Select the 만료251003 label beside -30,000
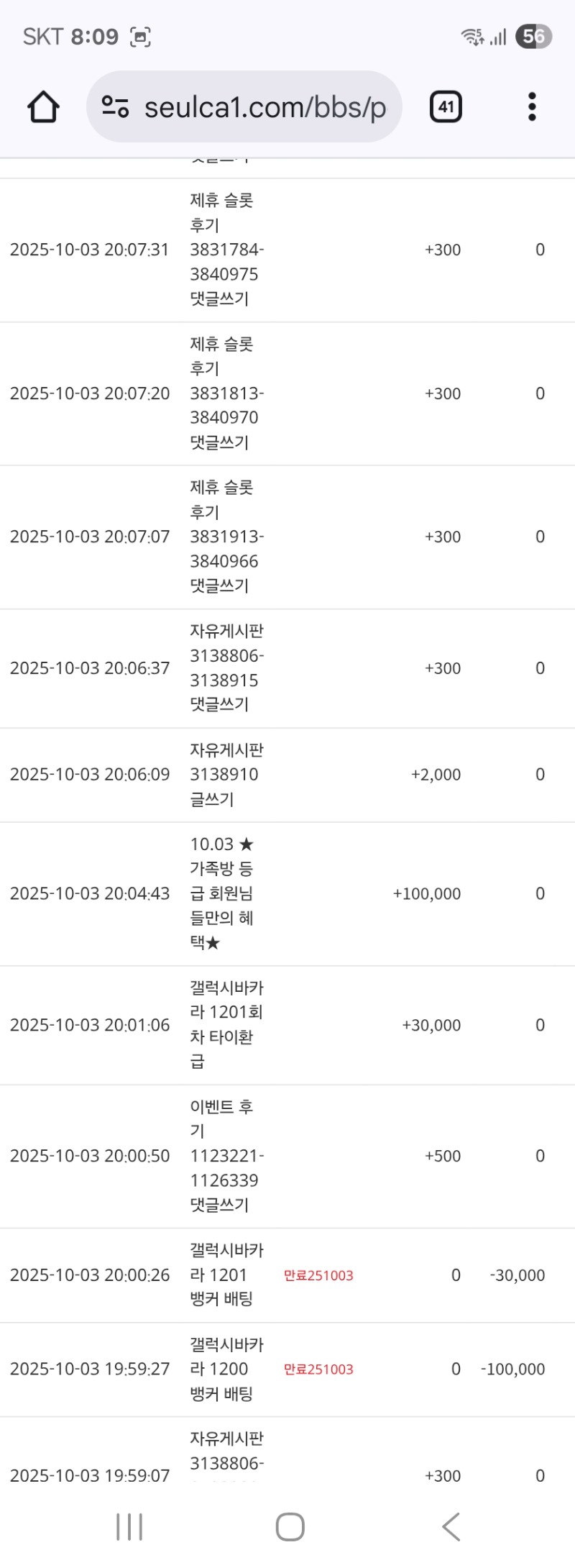This screenshot has height=1568, width=575. click(318, 1276)
